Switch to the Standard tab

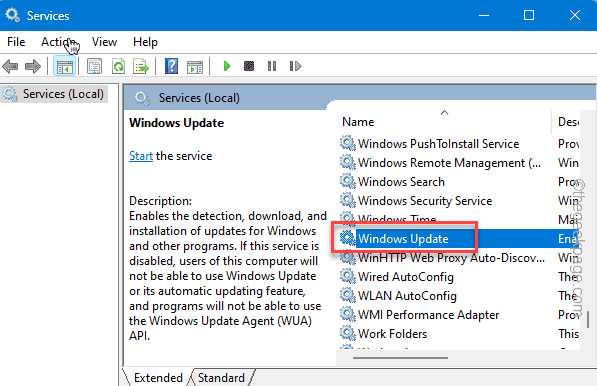pyautogui.click(x=221, y=378)
